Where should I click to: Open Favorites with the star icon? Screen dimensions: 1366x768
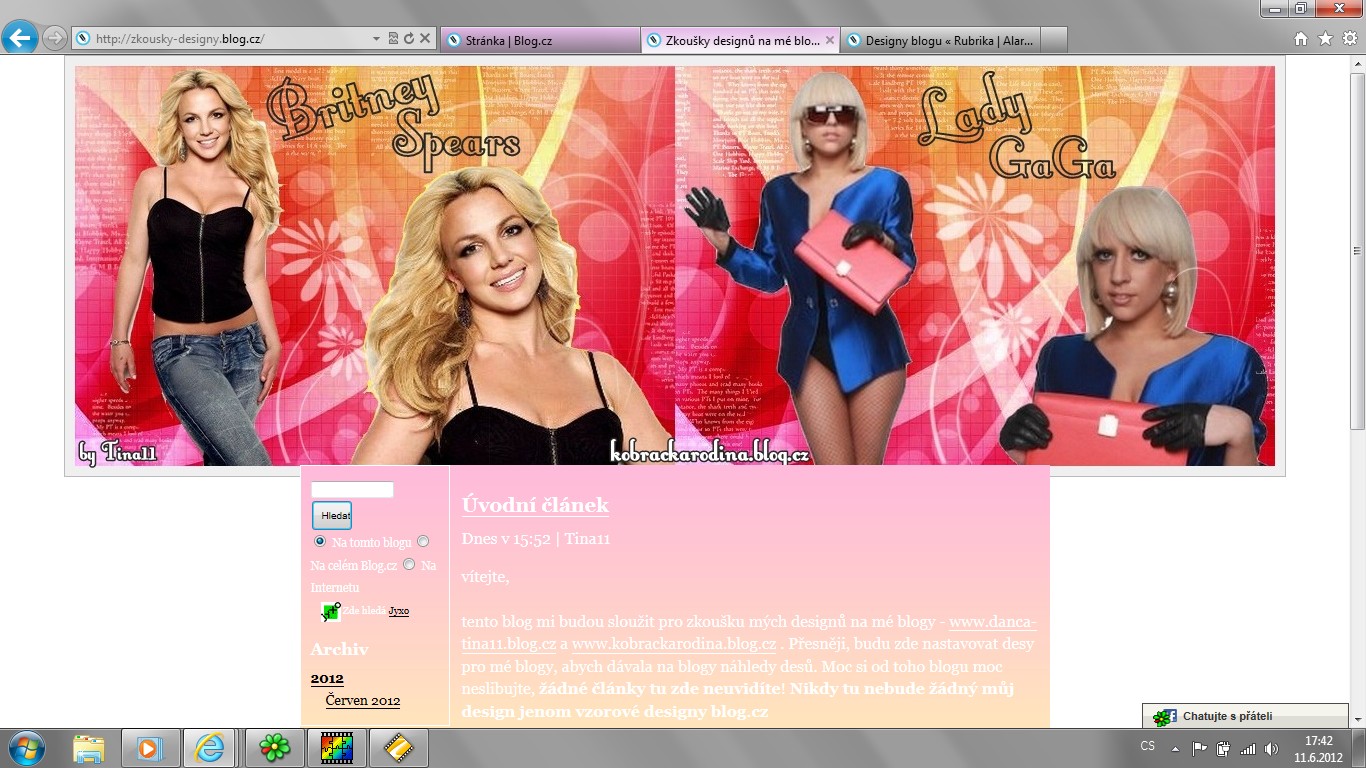[1325, 39]
